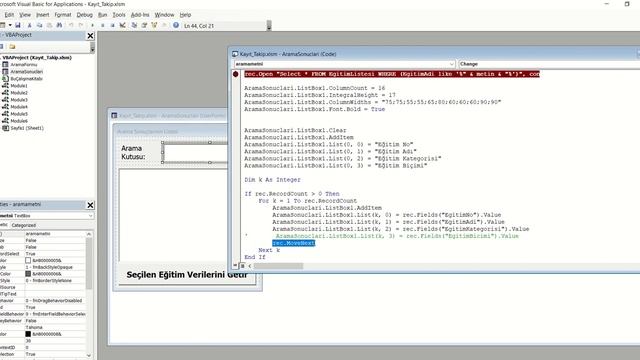Open the Tools menu
Screen dimensions: 640x360
click(119, 15)
